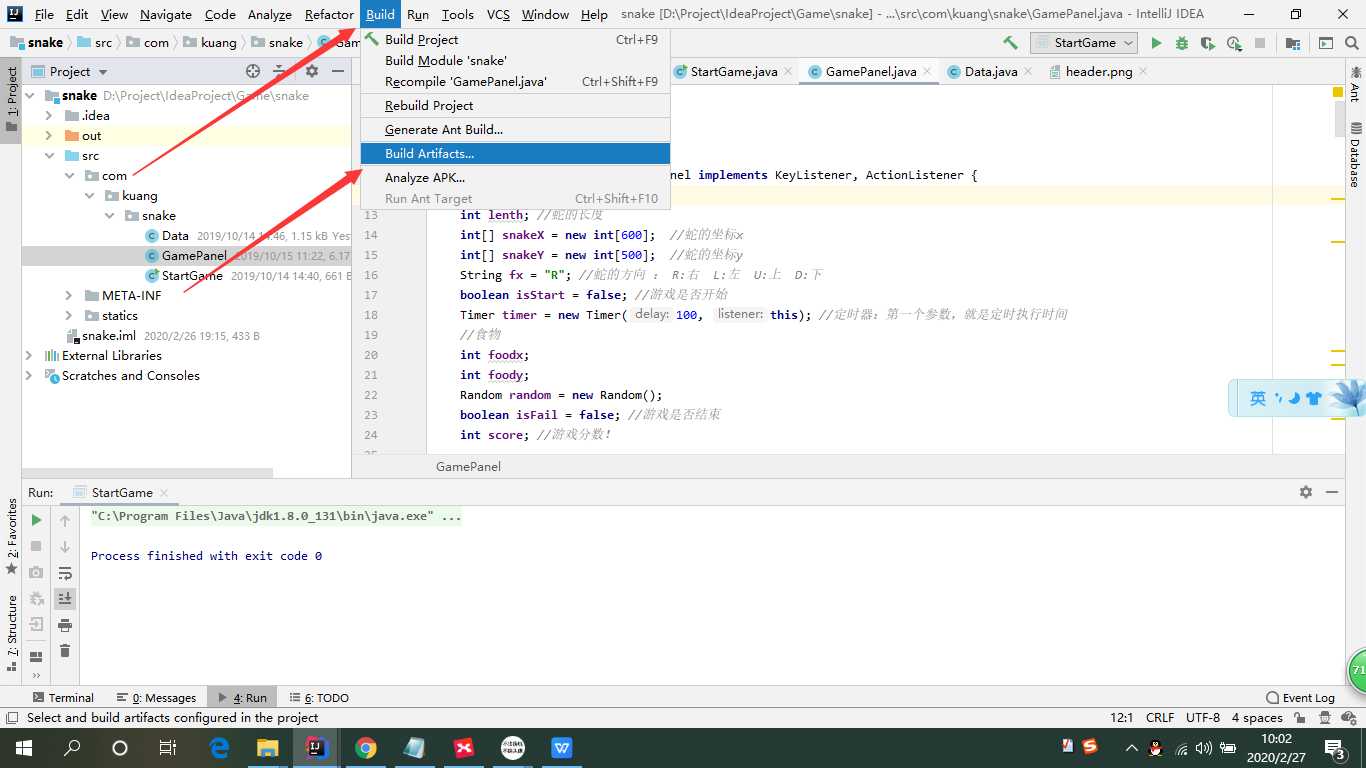
Task: Toggle scroll to end in Run console
Action: click(x=65, y=599)
